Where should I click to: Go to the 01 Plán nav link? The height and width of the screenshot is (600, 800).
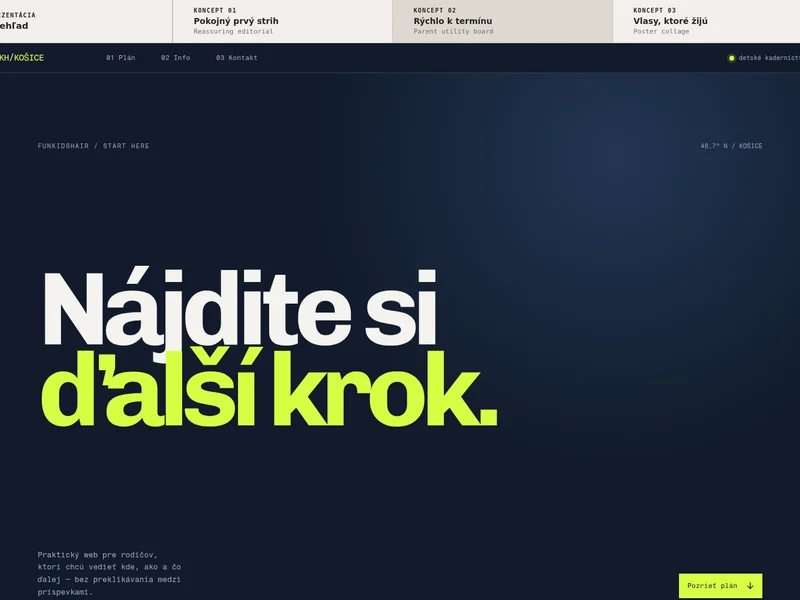coord(120,58)
